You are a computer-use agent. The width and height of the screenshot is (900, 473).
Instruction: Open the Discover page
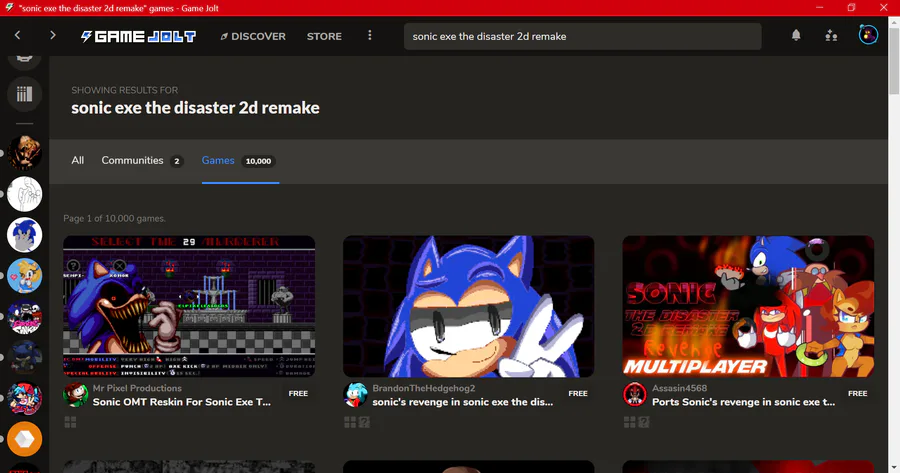point(253,36)
